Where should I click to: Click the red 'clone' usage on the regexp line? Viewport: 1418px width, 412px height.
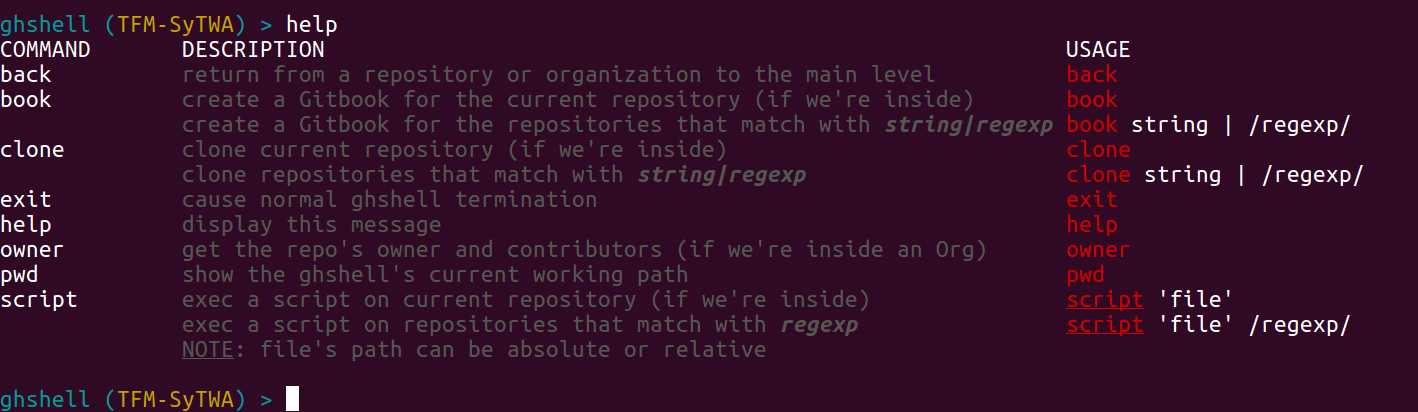pos(1098,174)
